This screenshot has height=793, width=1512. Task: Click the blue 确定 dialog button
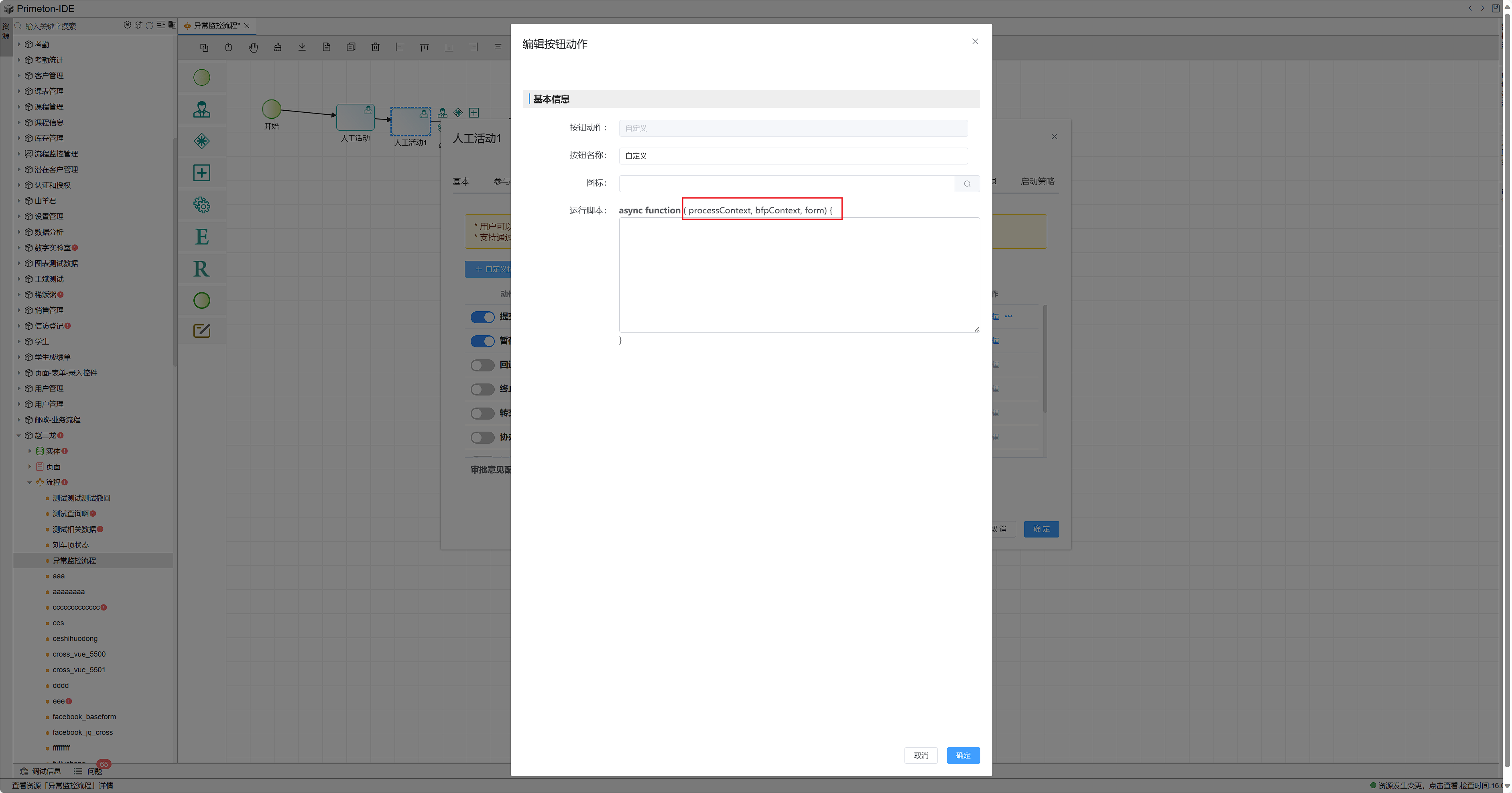click(963, 755)
